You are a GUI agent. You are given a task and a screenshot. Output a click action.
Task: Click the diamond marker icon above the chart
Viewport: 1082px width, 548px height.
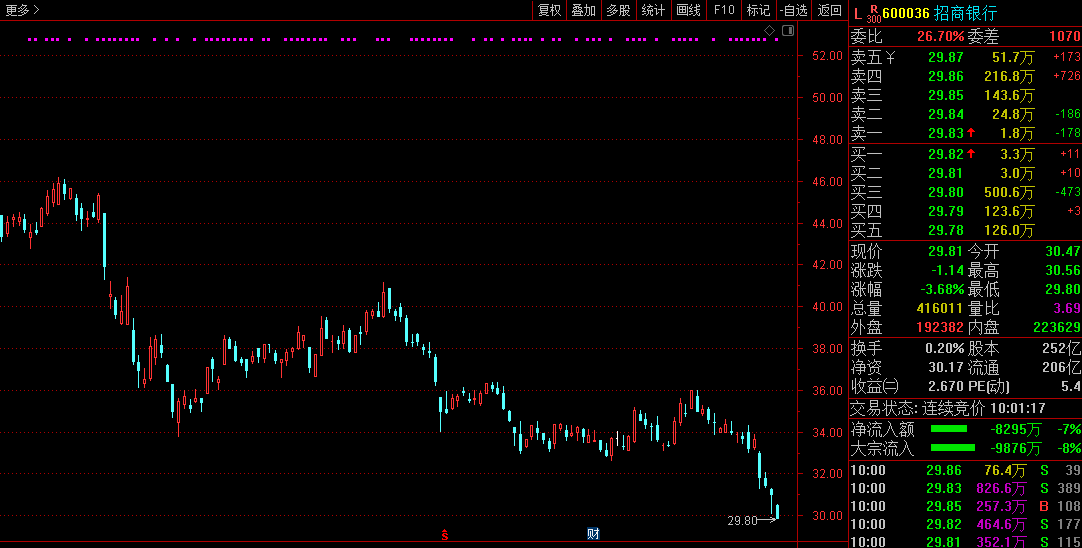tap(771, 31)
